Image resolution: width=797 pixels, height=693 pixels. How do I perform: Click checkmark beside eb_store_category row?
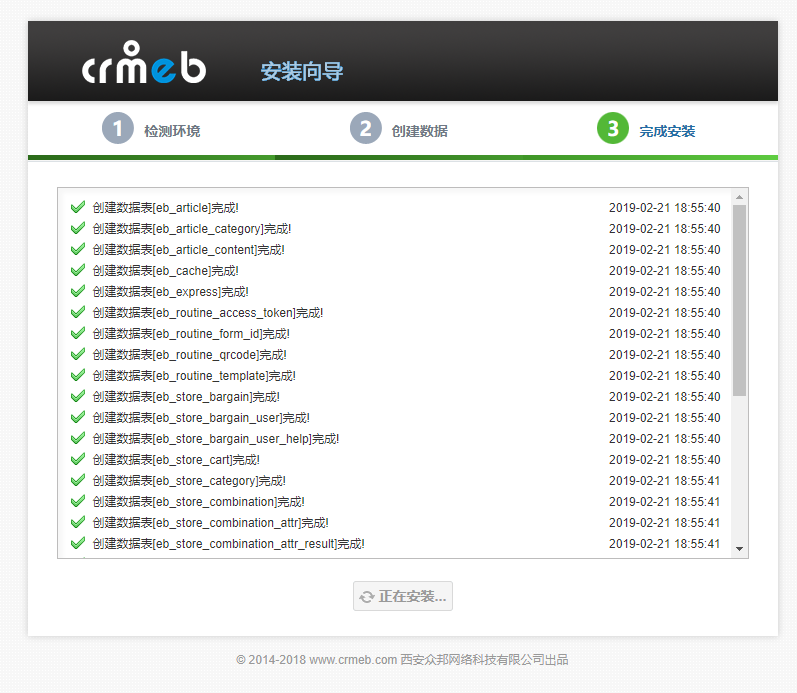[x=78, y=480]
